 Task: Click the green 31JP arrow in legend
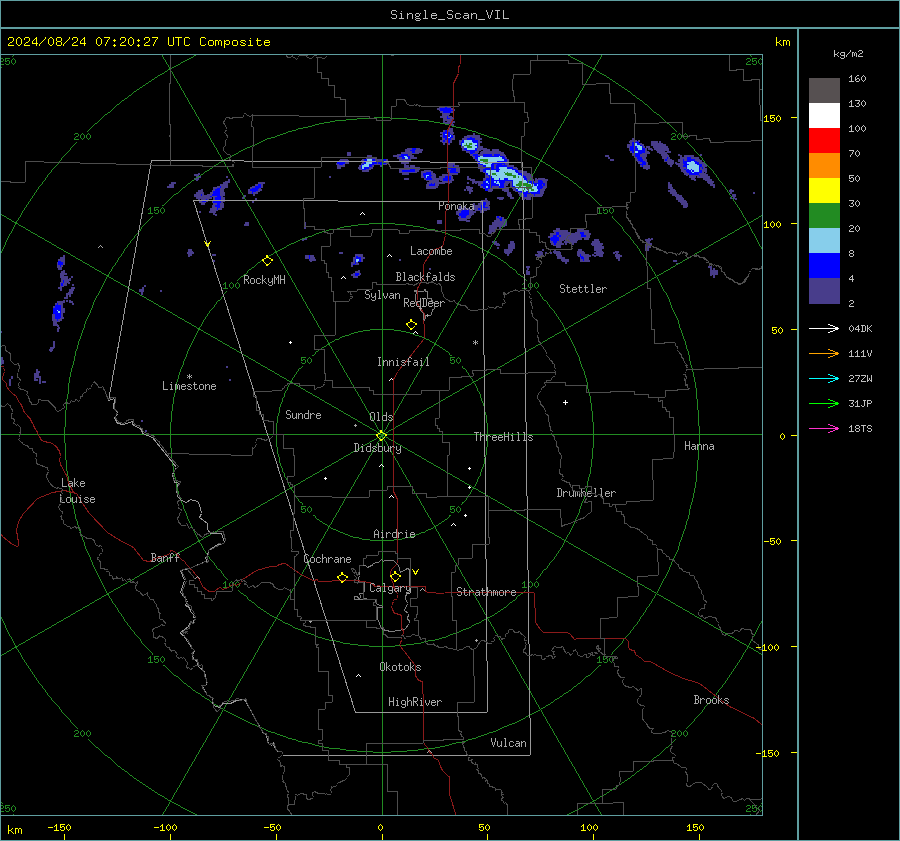click(x=824, y=404)
